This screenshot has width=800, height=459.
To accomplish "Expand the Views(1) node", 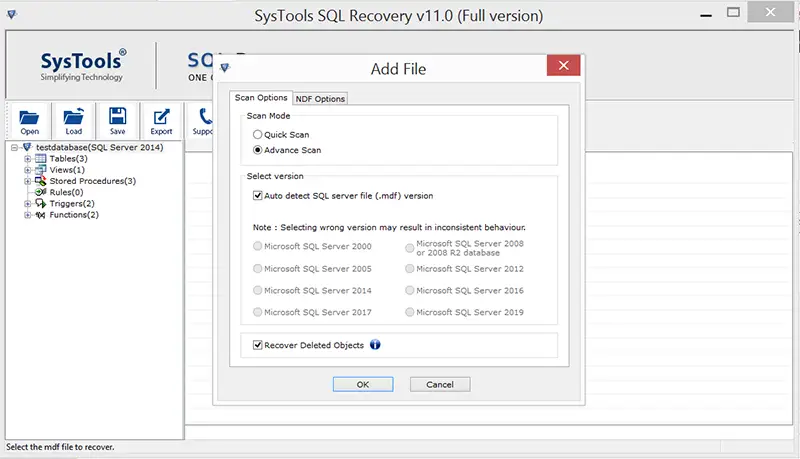I will [x=28, y=170].
